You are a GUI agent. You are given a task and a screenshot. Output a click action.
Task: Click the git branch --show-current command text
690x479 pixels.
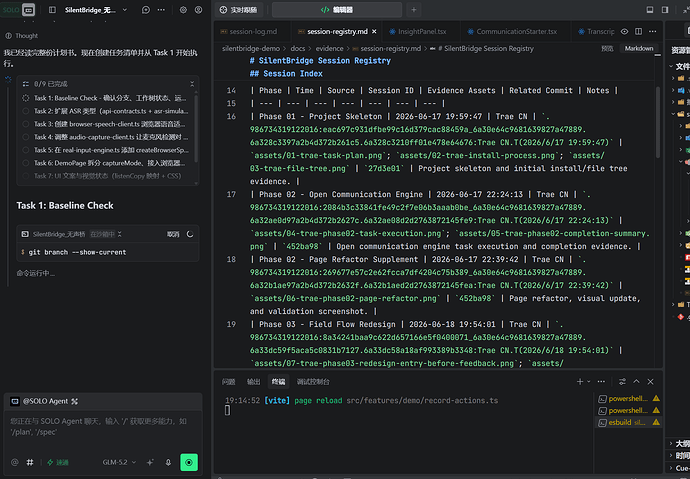(x=77, y=252)
